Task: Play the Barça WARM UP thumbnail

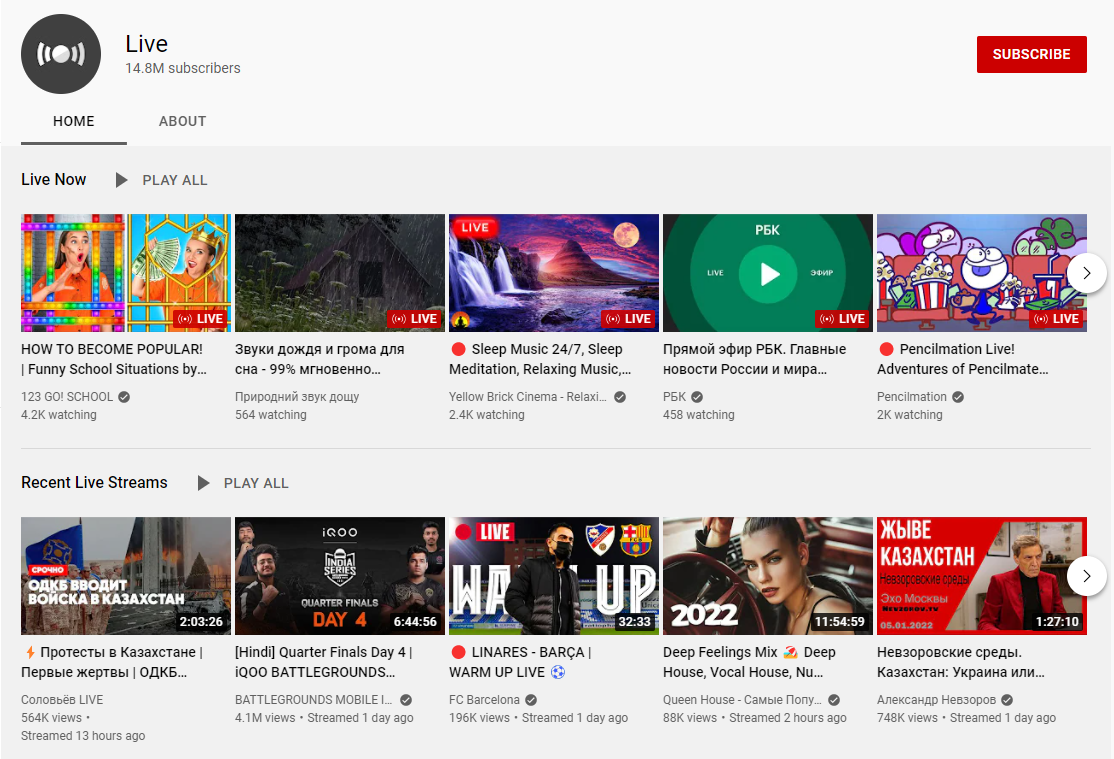Action: [x=554, y=576]
